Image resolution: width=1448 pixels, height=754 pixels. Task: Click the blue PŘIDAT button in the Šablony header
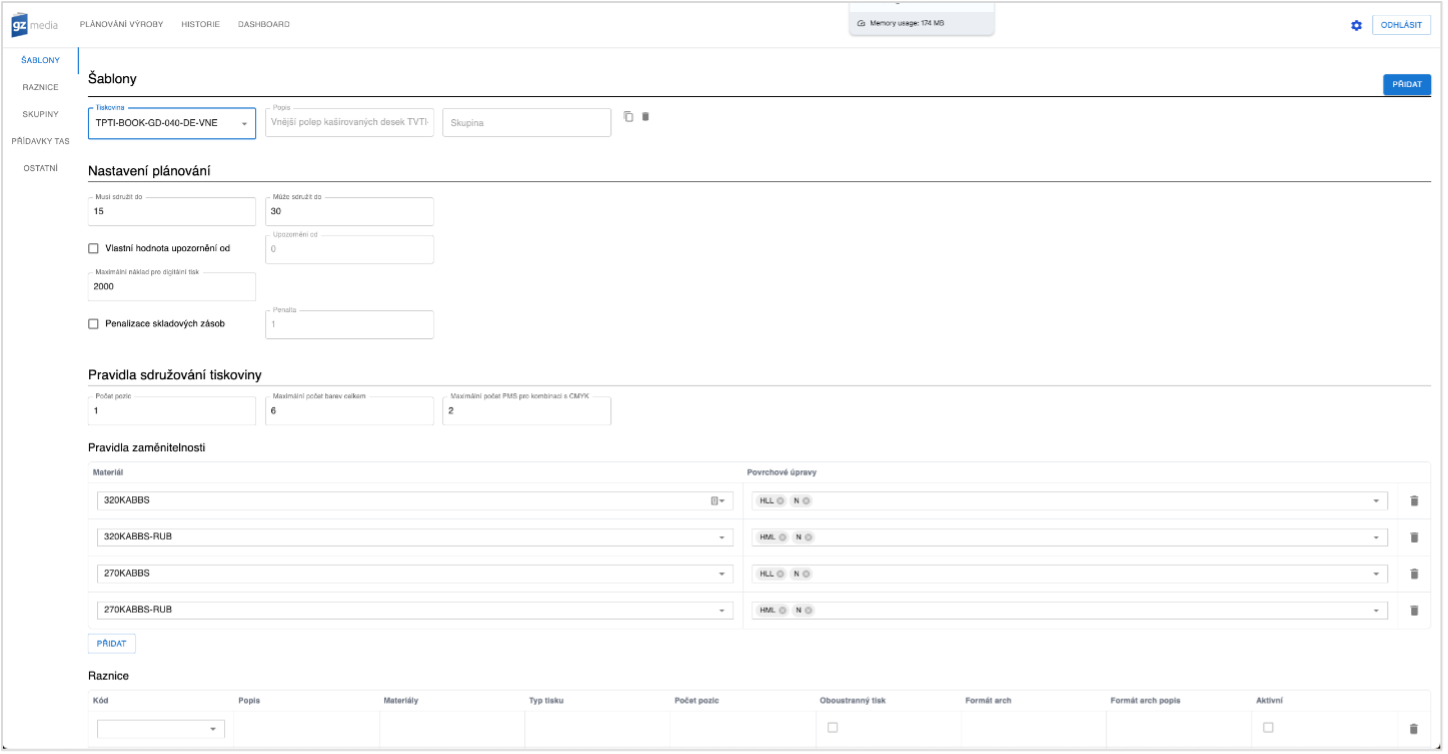coord(1406,85)
